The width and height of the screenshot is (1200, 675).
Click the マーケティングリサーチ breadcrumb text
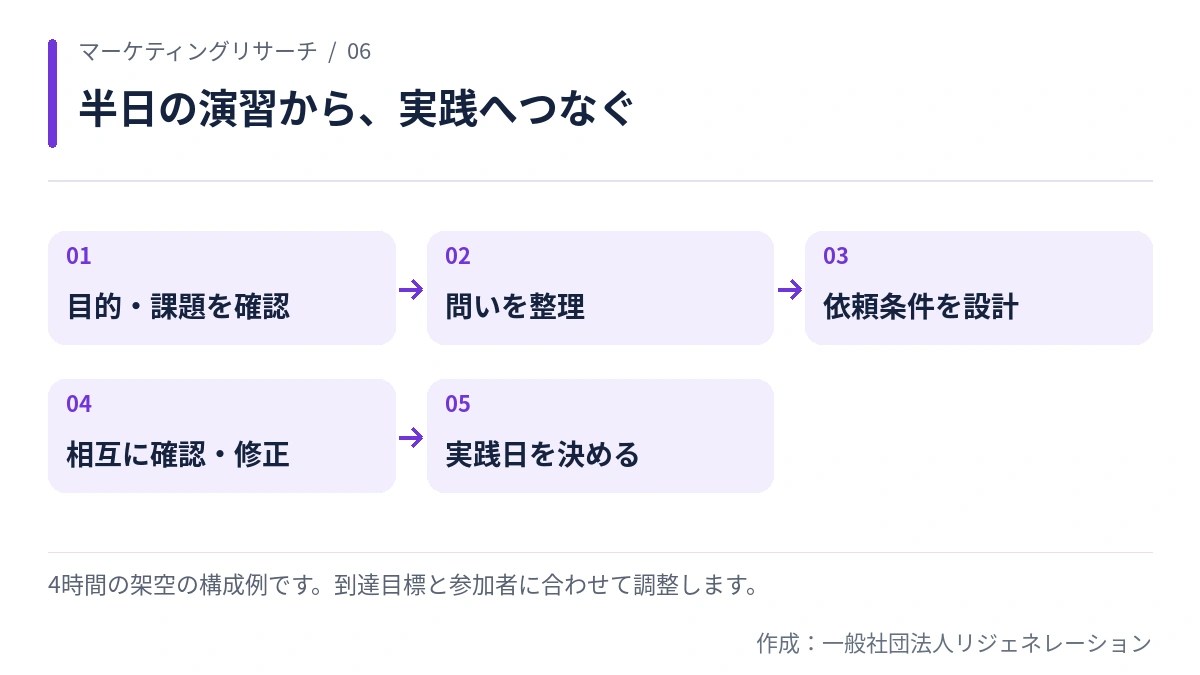pyautogui.click(x=198, y=51)
